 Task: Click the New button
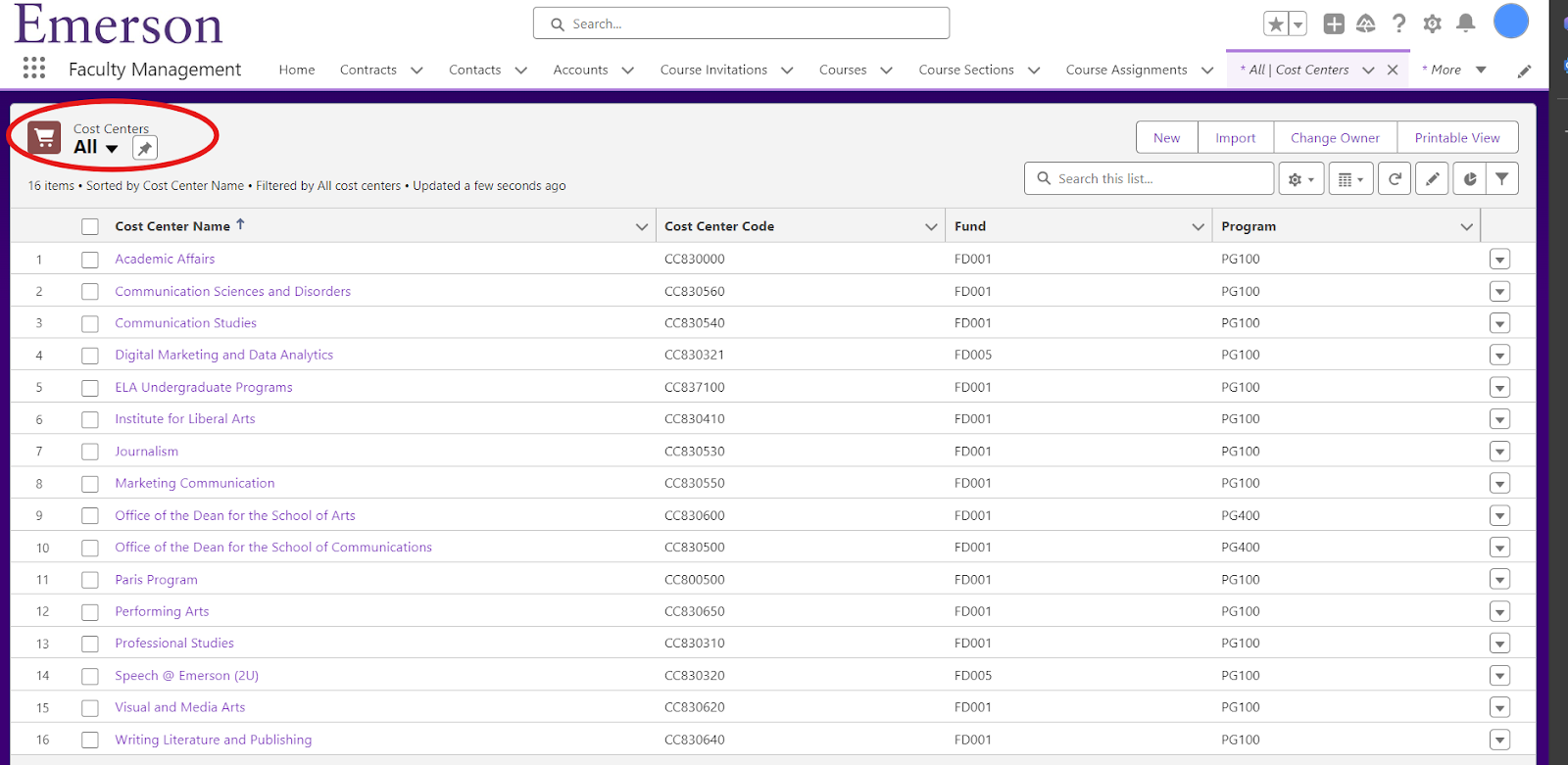1166,138
